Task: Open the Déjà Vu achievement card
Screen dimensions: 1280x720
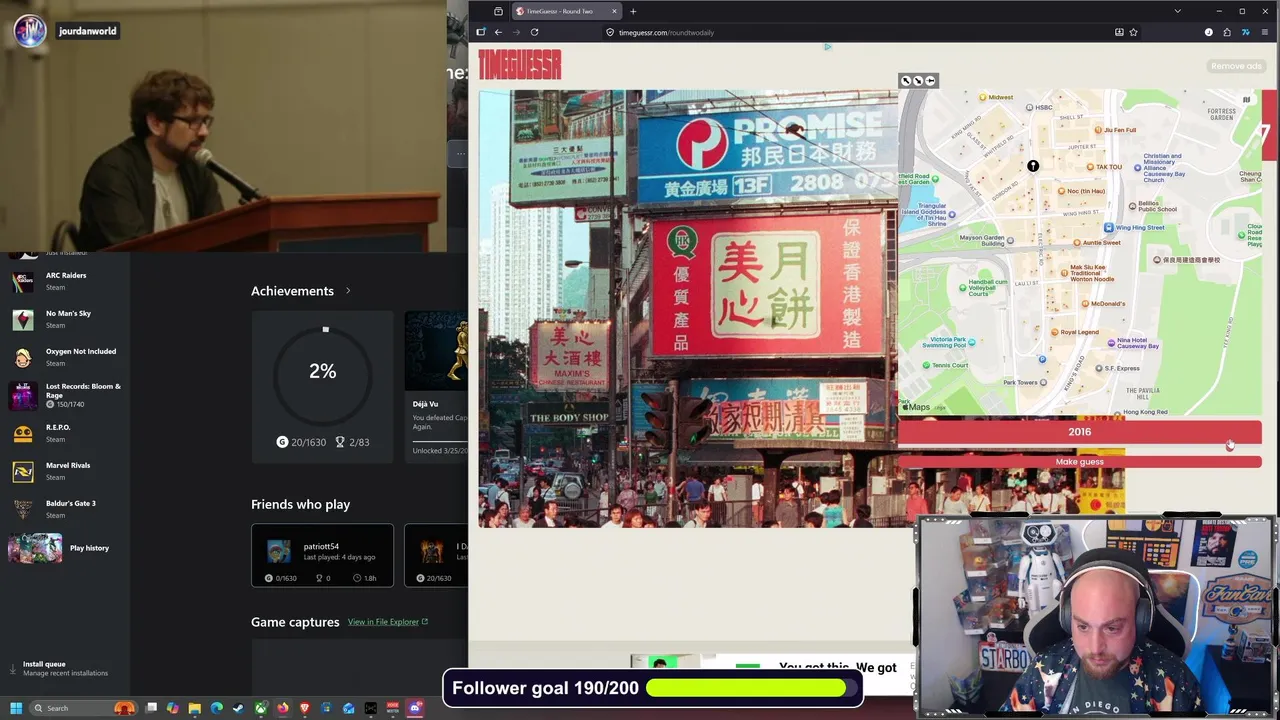Action: point(436,386)
